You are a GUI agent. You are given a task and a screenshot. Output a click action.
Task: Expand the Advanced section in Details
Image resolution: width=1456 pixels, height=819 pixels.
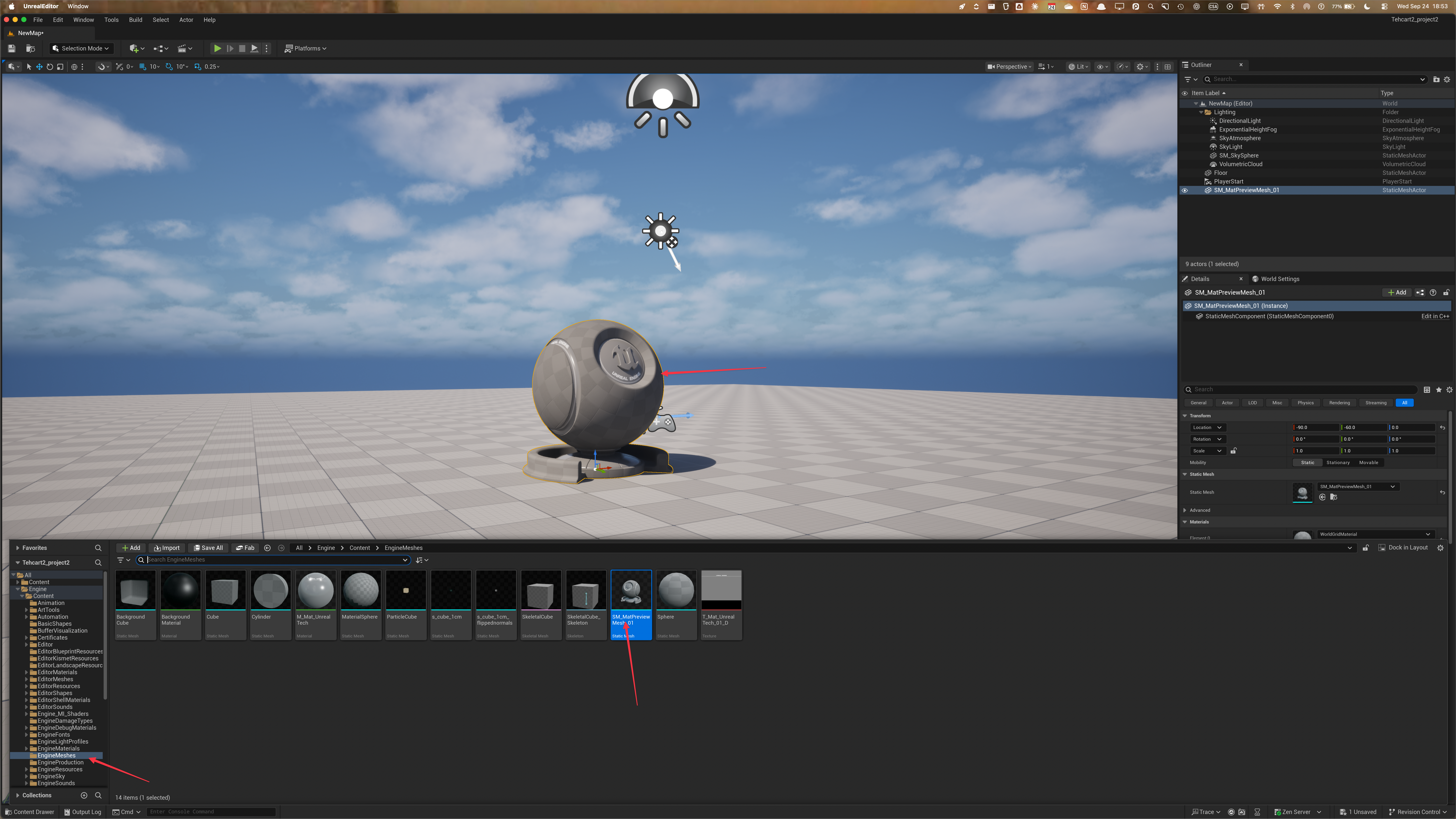(1185, 510)
